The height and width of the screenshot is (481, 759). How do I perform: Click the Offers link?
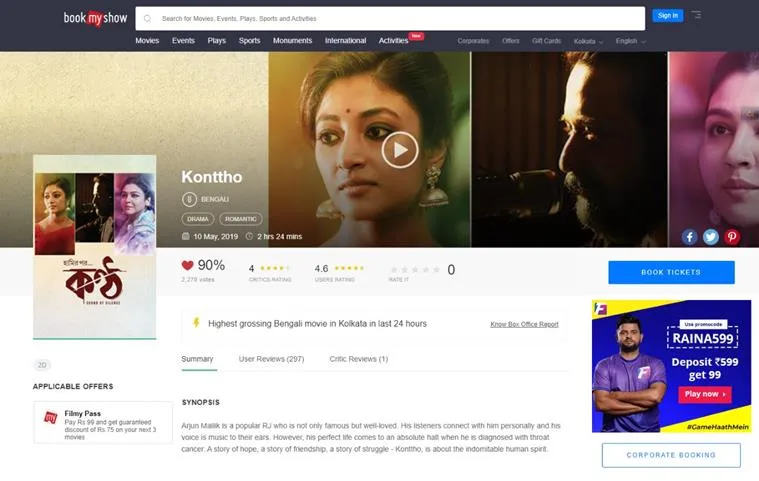pos(510,41)
